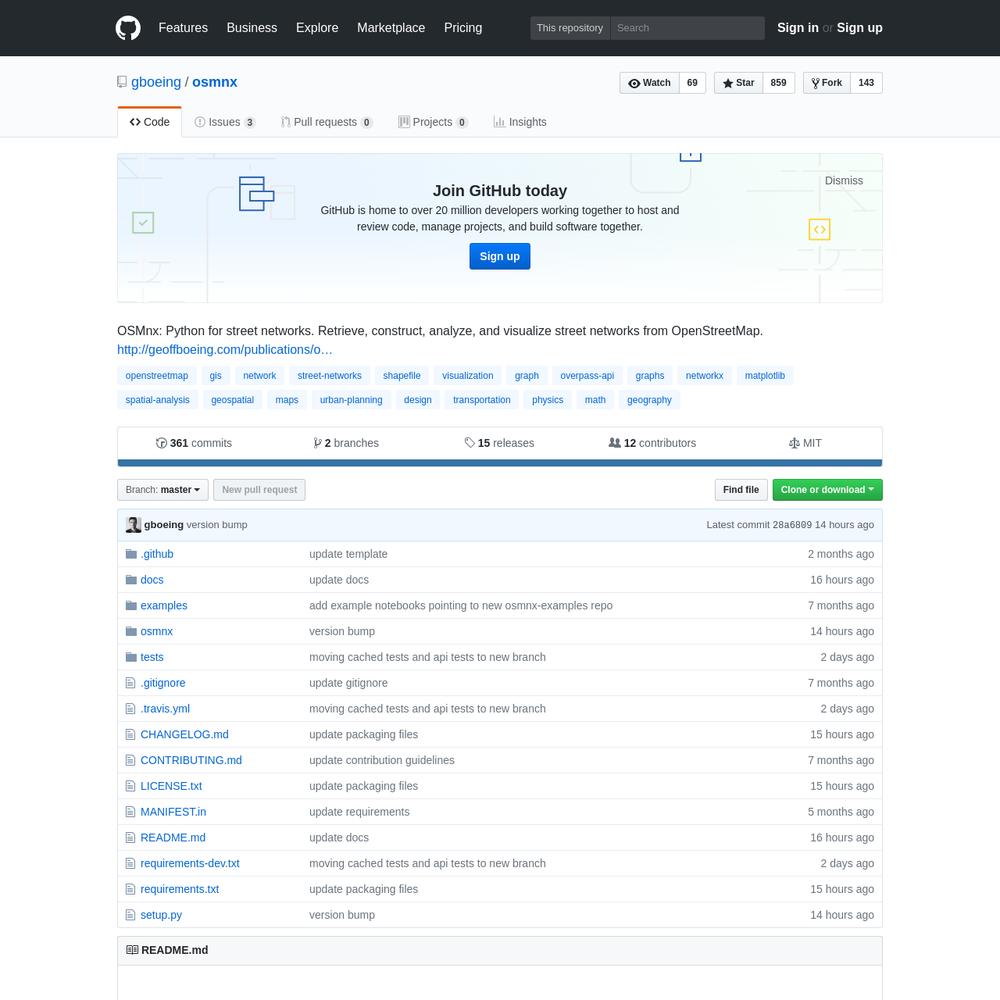Click the Find file button

[741, 490]
